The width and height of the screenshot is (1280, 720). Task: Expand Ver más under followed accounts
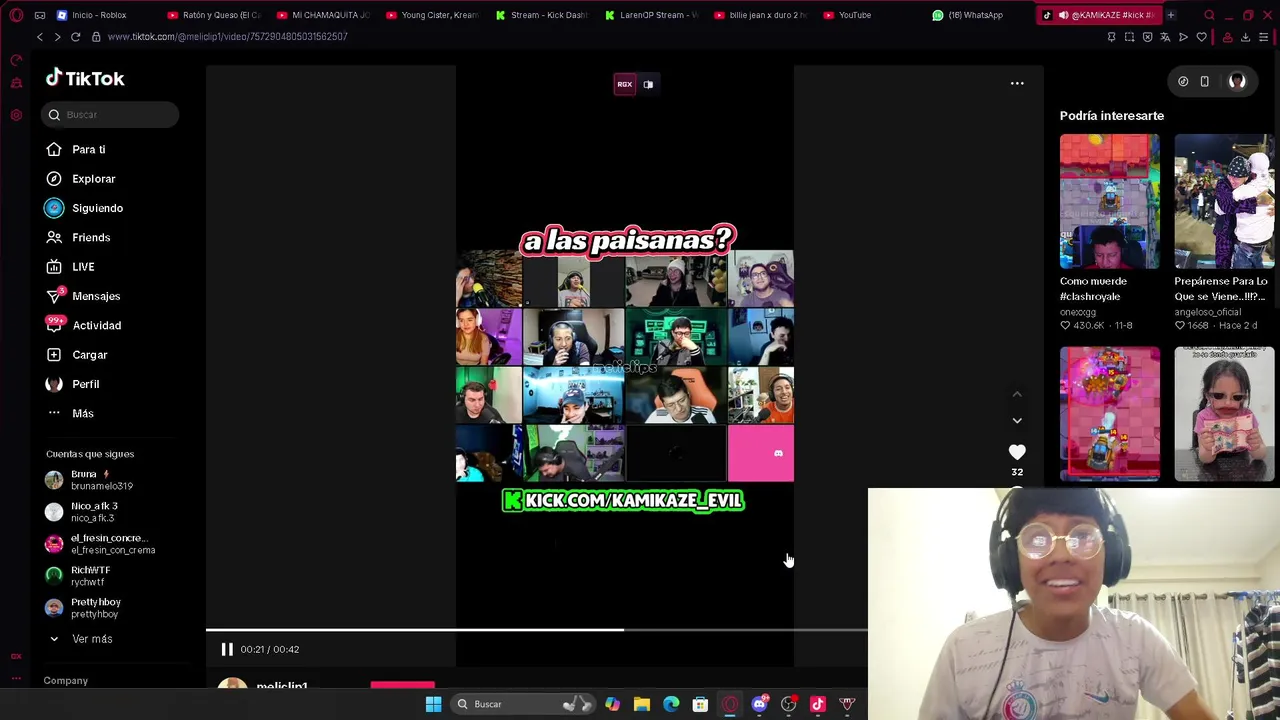click(80, 639)
